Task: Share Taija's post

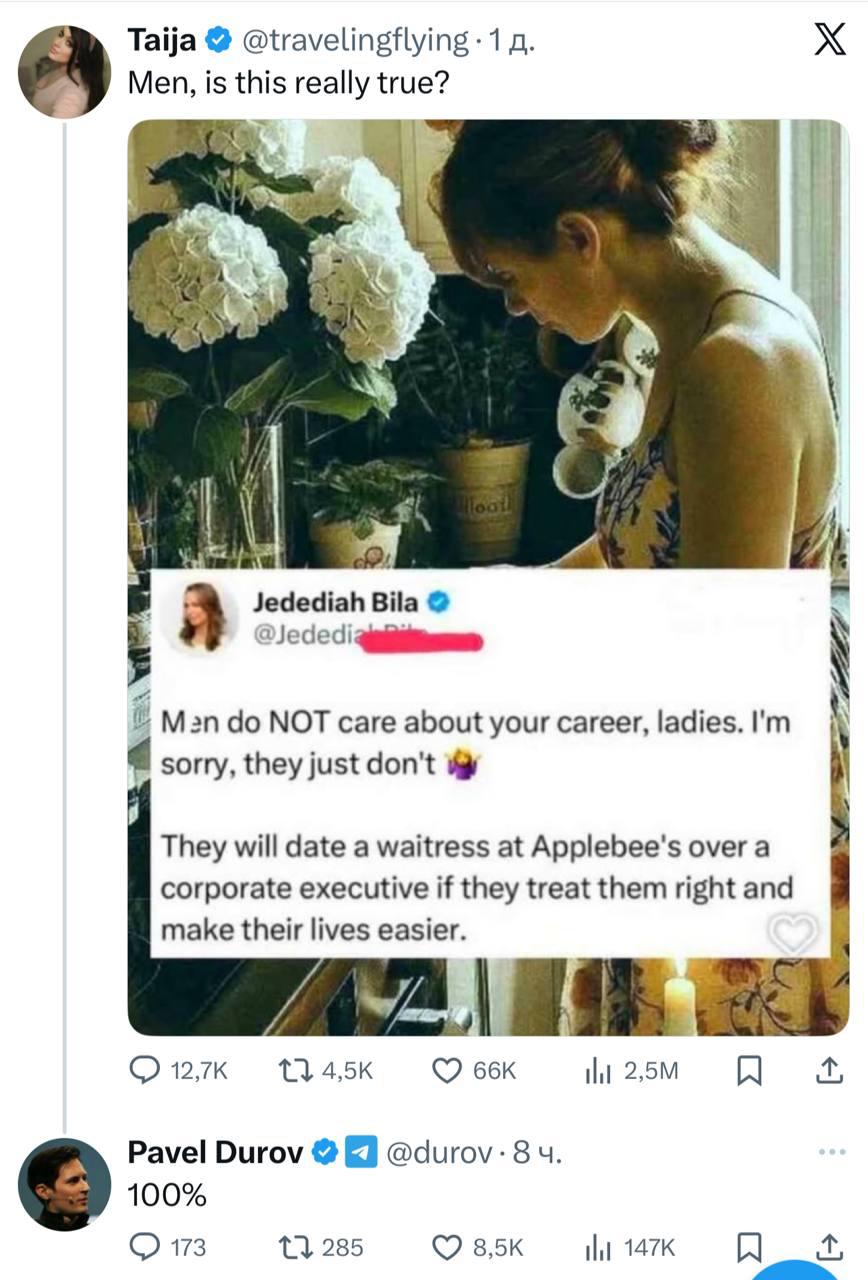Action: [x=828, y=1071]
